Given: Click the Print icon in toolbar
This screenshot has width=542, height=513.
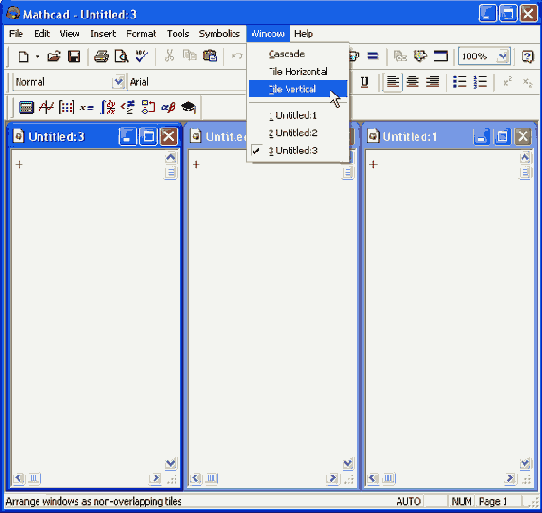Looking at the screenshot, I should click(x=101, y=56).
